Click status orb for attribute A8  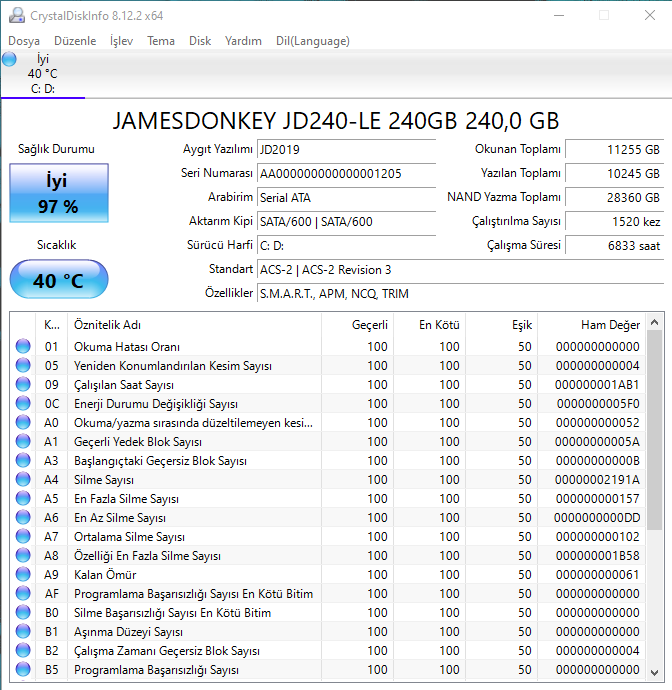23,555
